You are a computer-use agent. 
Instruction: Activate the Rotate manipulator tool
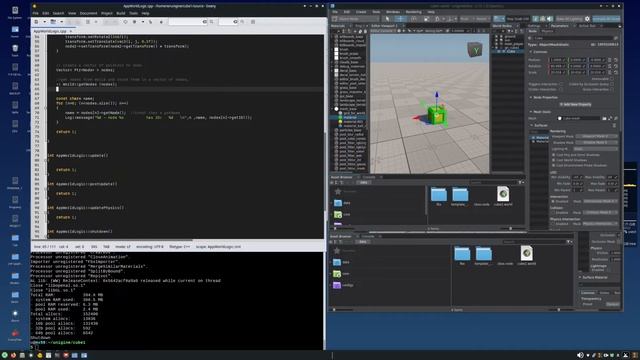(414, 19)
